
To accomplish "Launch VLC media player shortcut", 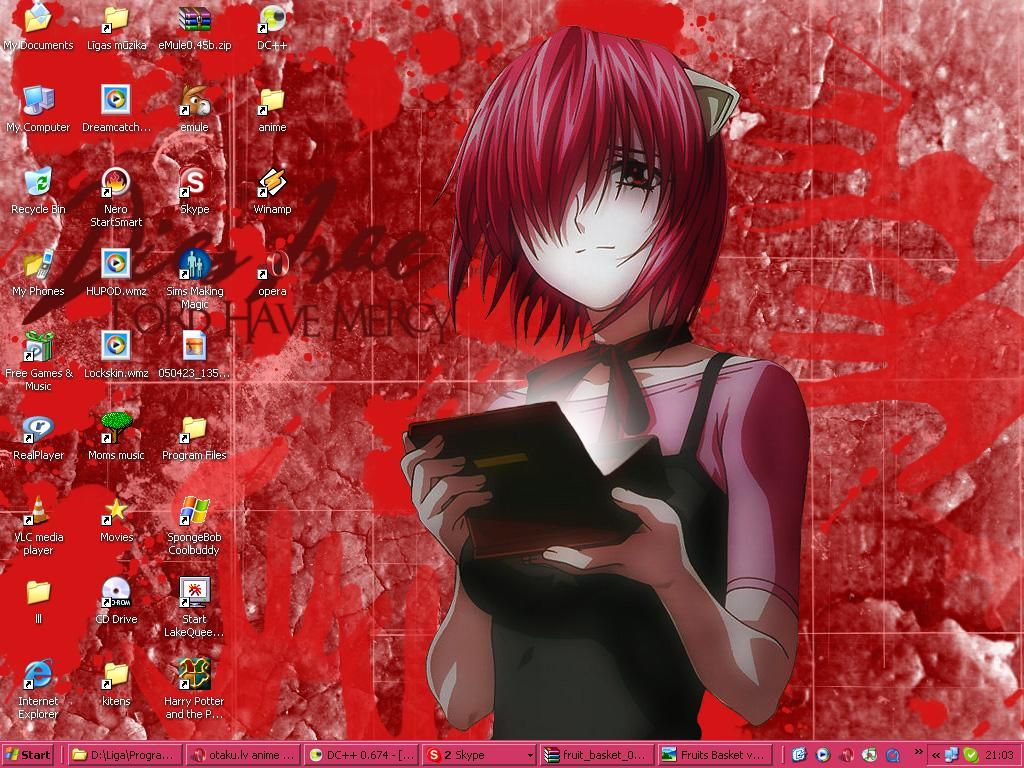I will point(38,525).
